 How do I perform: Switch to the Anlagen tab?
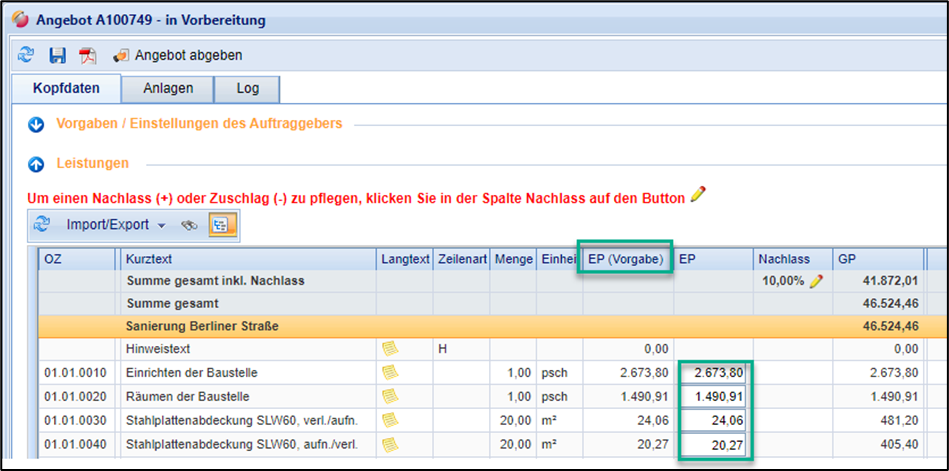(x=168, y=88)
